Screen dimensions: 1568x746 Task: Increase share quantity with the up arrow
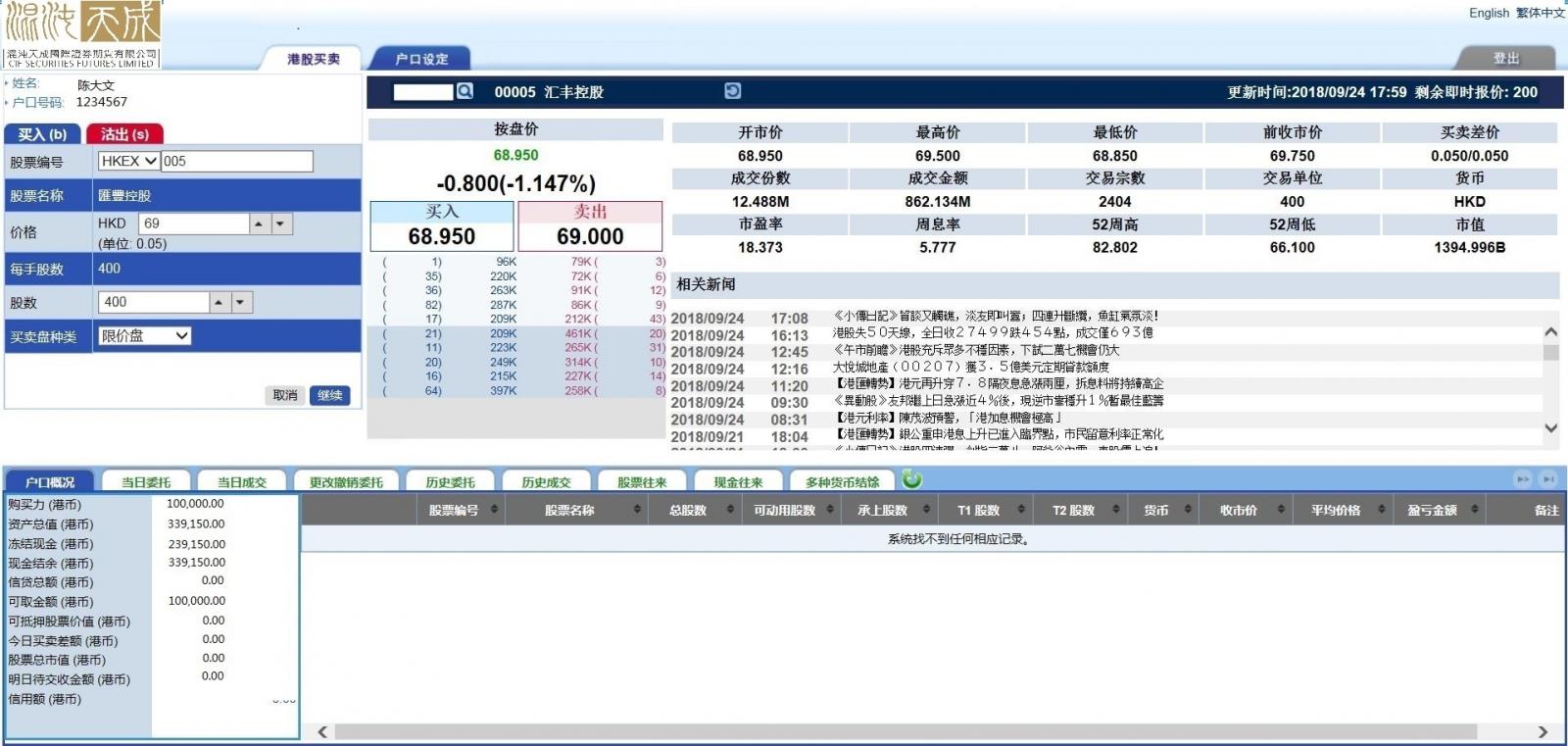(x=219, y=303)
